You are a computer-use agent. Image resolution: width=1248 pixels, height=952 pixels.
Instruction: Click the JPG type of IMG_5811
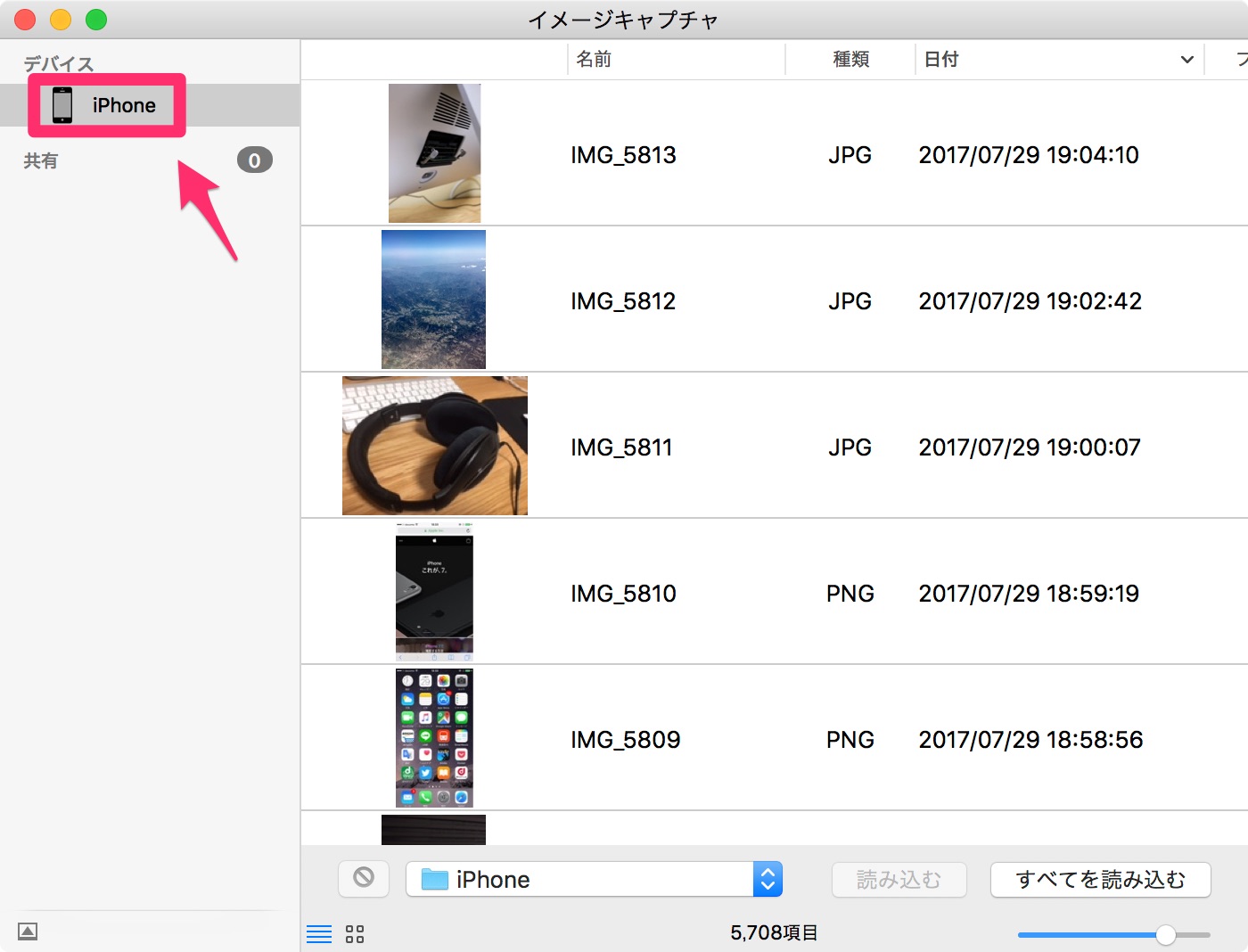(x=850, y=447)
